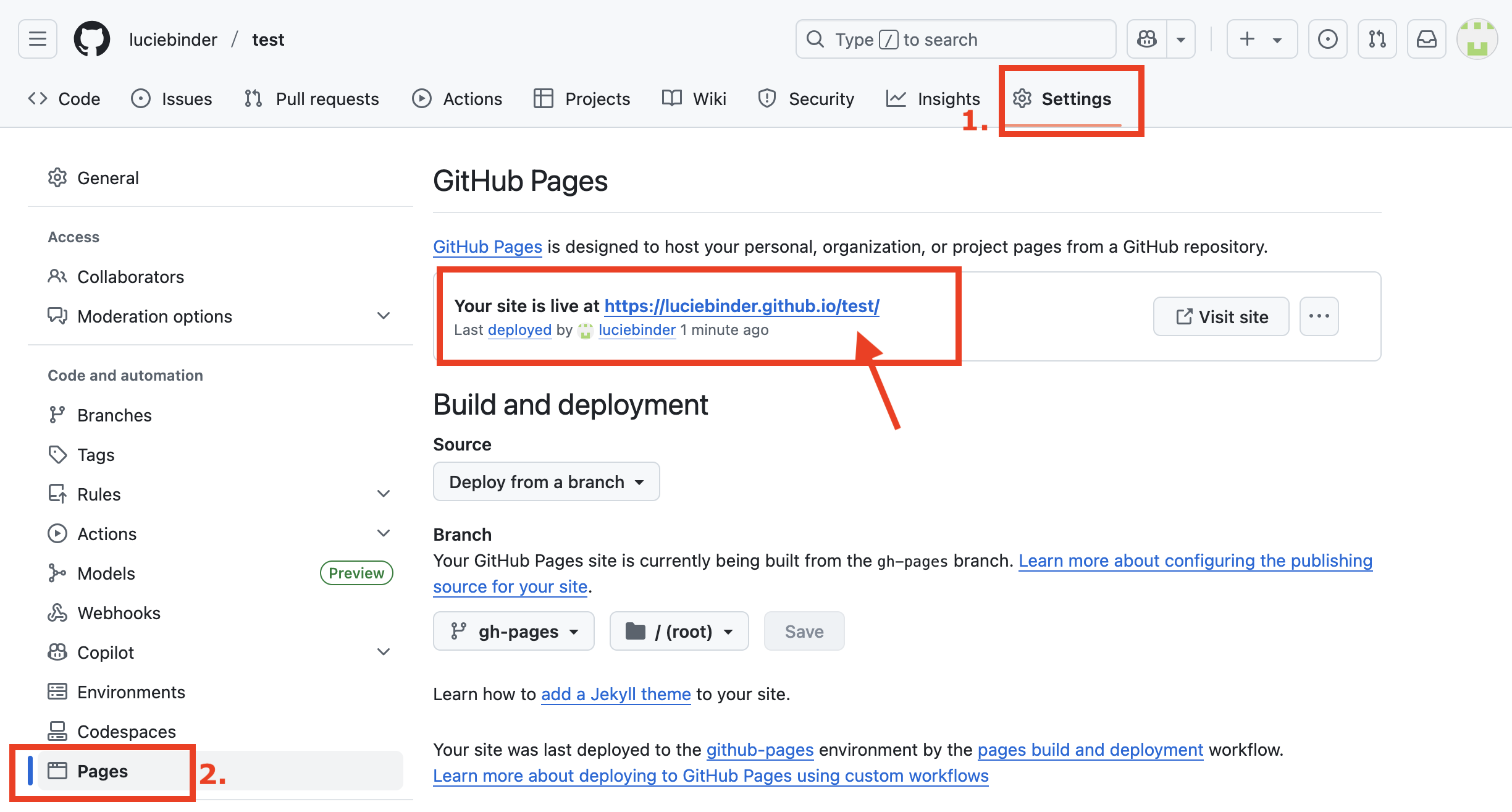The image size is (1512, 812).
Task: Open the issues icon in the top bar
Action: pyautogui.click(x=1327, y=39)
